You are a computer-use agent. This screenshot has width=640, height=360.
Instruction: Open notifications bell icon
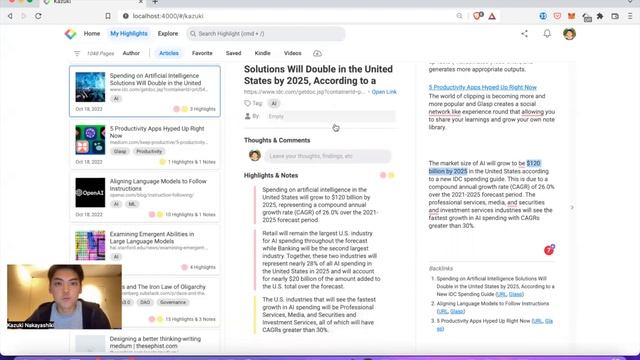click(547, 34)
